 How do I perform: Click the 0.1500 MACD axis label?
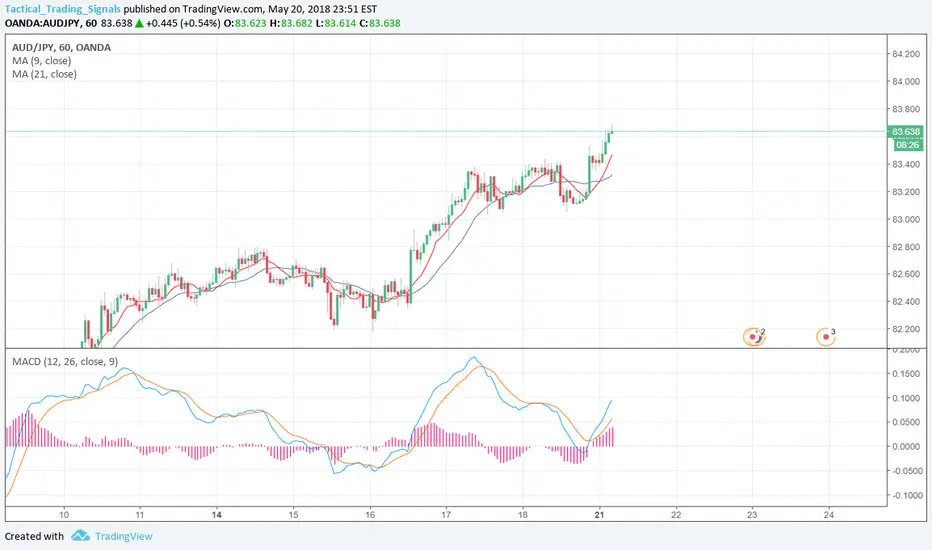point(908,374)
